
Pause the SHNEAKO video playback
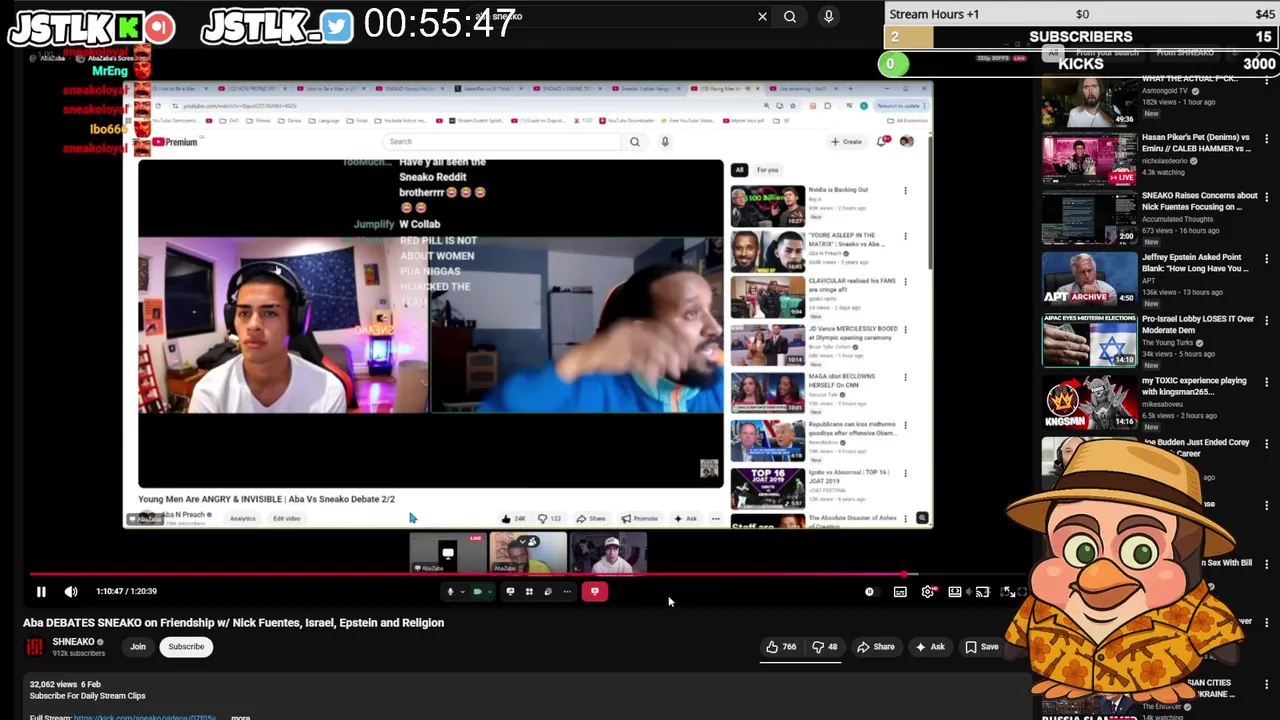41,591
